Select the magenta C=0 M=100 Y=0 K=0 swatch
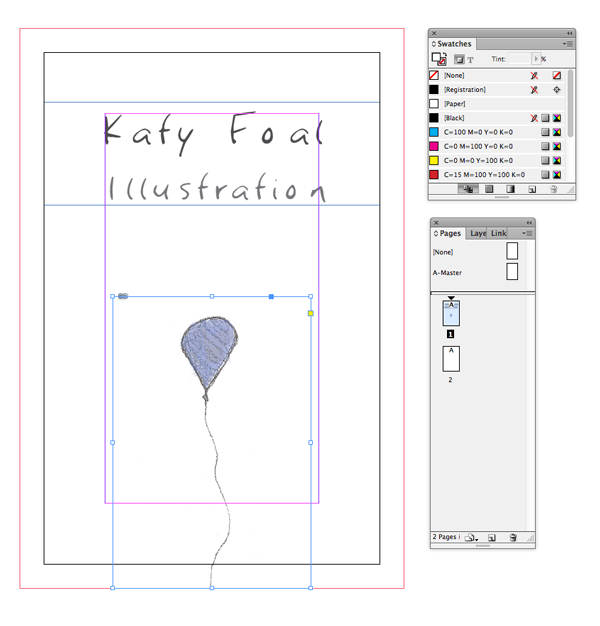This screenshot has width=600, height=626. 497,146
